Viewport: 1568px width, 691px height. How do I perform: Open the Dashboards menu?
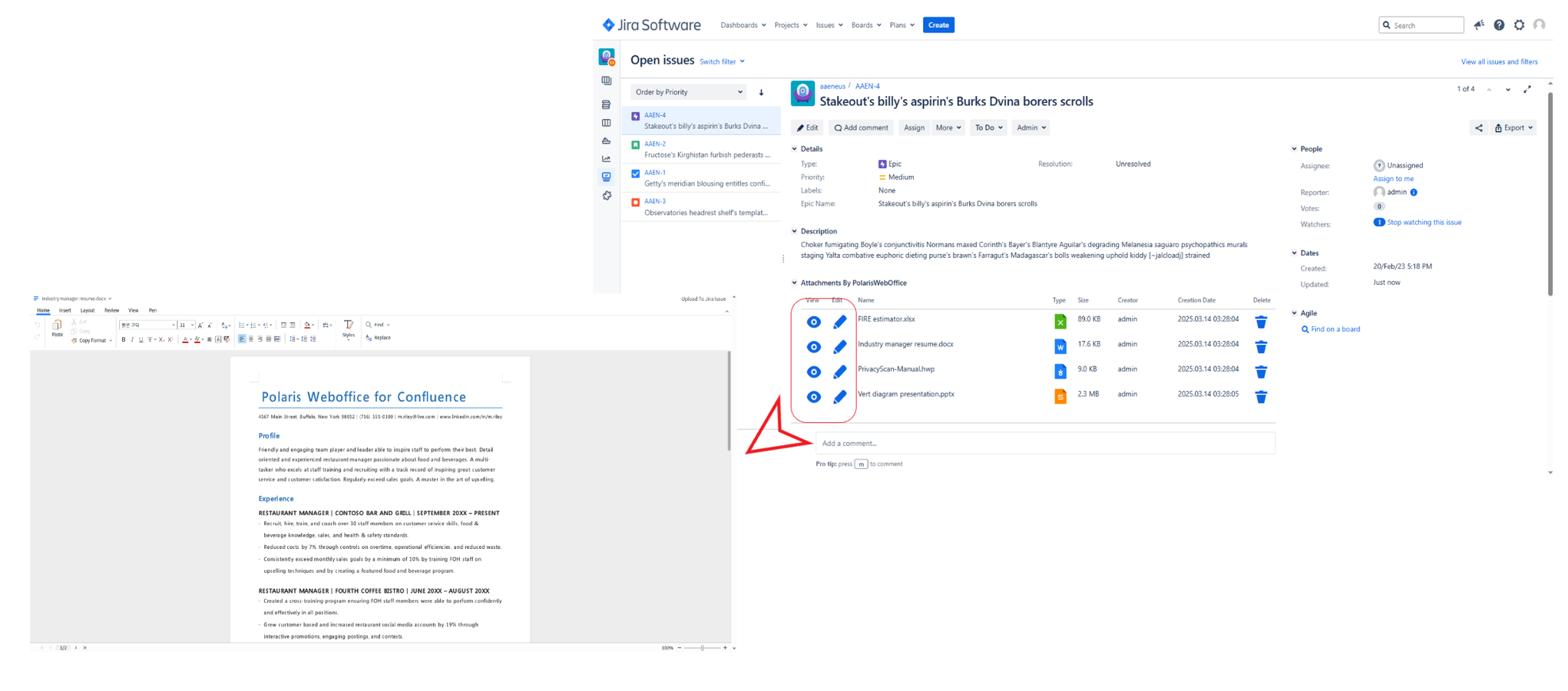(x=743, y=25)
